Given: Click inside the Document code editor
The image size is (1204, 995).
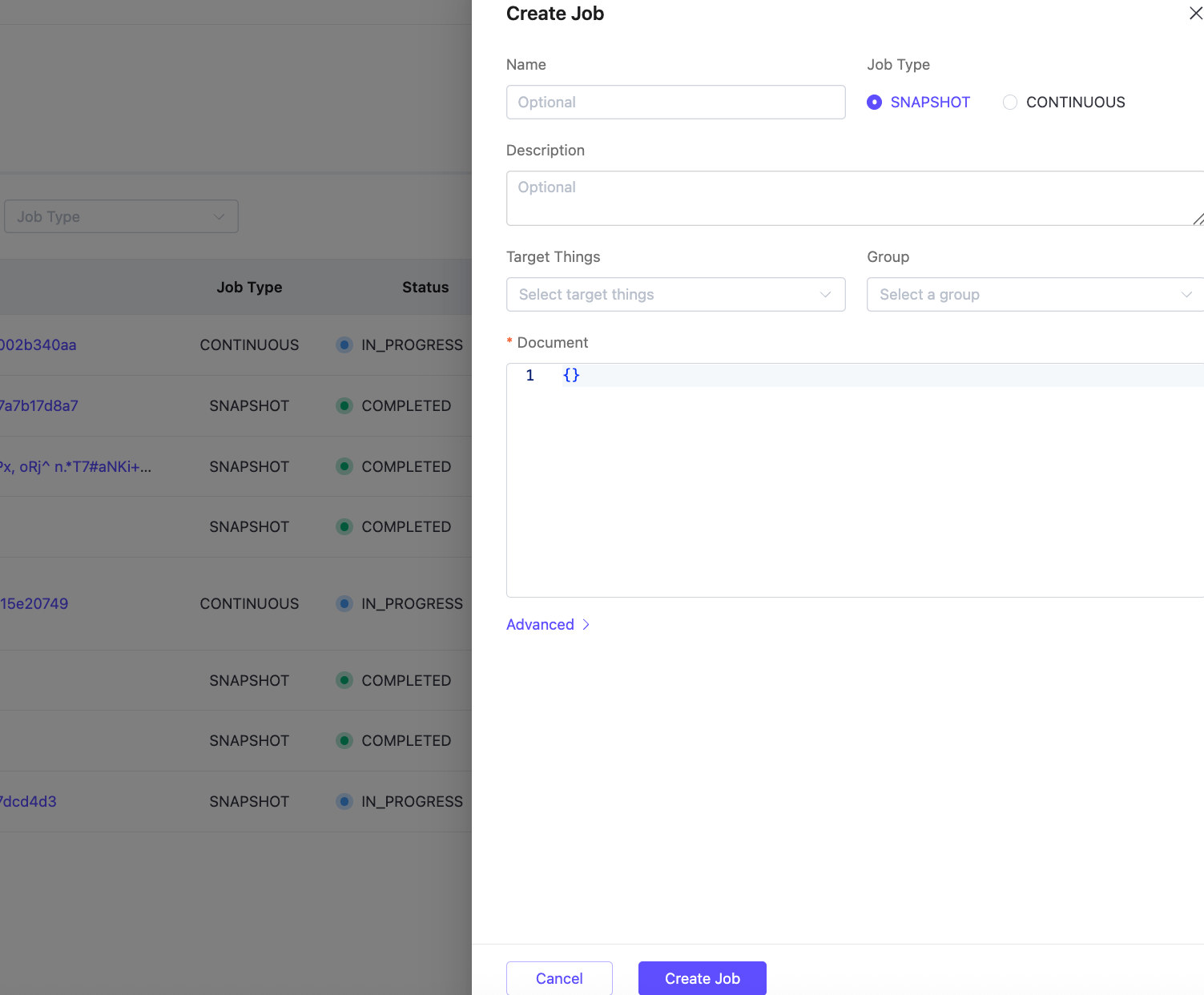Looking at the screenshot, I should tap(855, 480).
